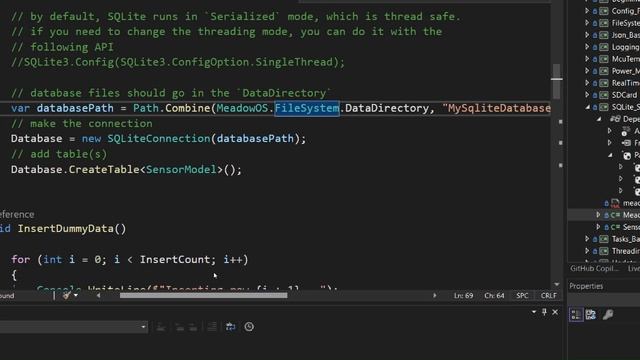Click the vertical scrollbar down arrow
Image resolution: width=640 pixels, height=360 pixels.
point(557,284)
